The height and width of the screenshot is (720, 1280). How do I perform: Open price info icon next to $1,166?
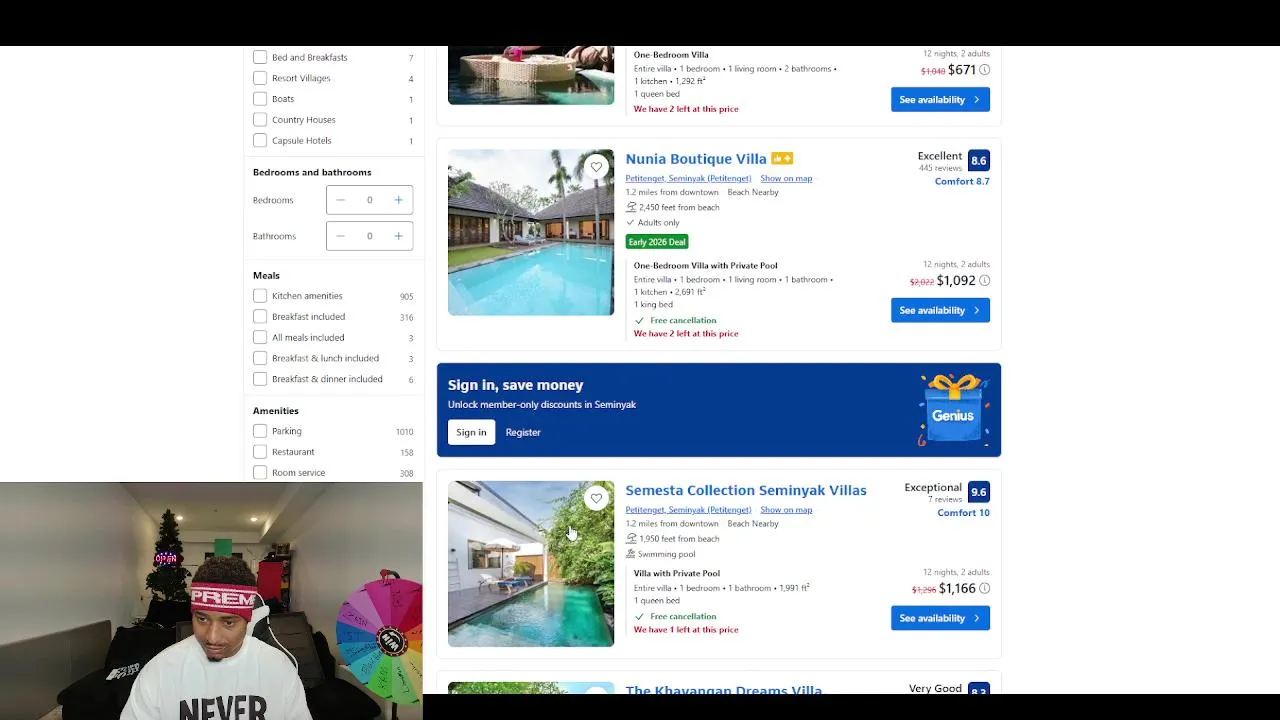tap(984, 589)
